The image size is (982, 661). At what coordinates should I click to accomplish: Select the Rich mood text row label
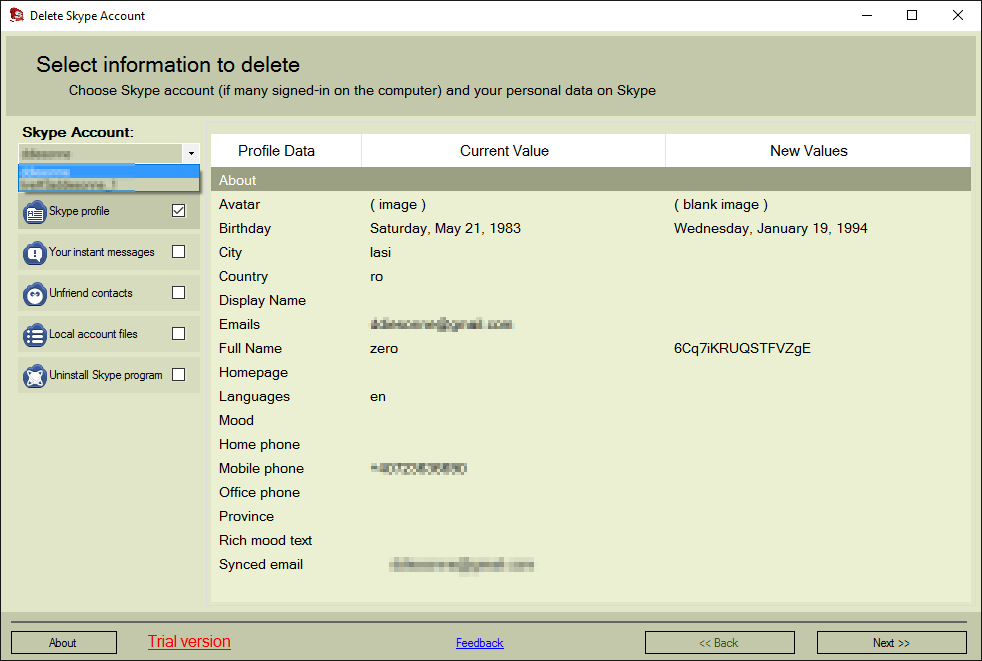266,540
